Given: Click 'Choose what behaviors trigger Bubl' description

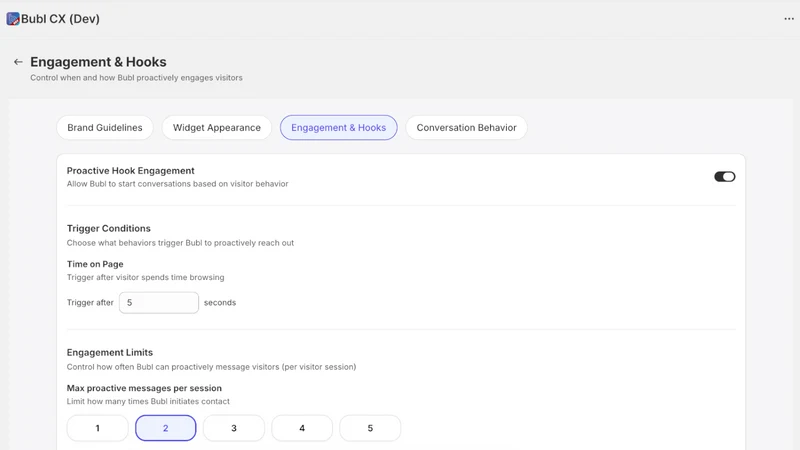Looking at the screenshot, I should point(180,243).
